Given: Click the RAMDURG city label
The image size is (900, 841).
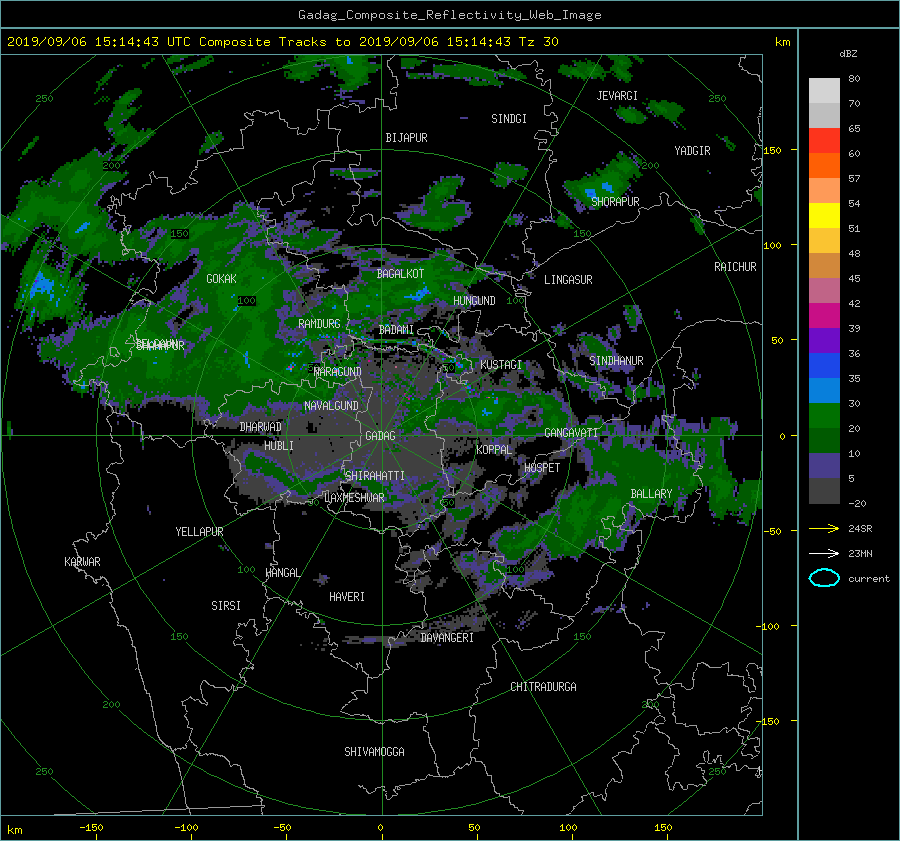Looking at the screenshot, I should 319,324.
